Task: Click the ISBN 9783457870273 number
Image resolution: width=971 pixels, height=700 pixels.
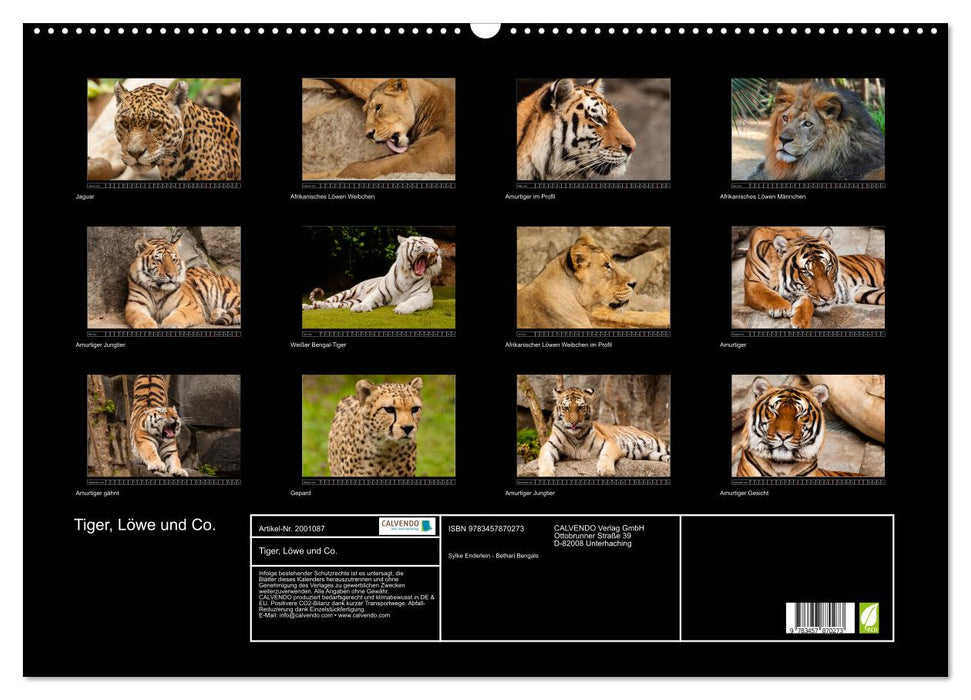Action: pos(486,528)
